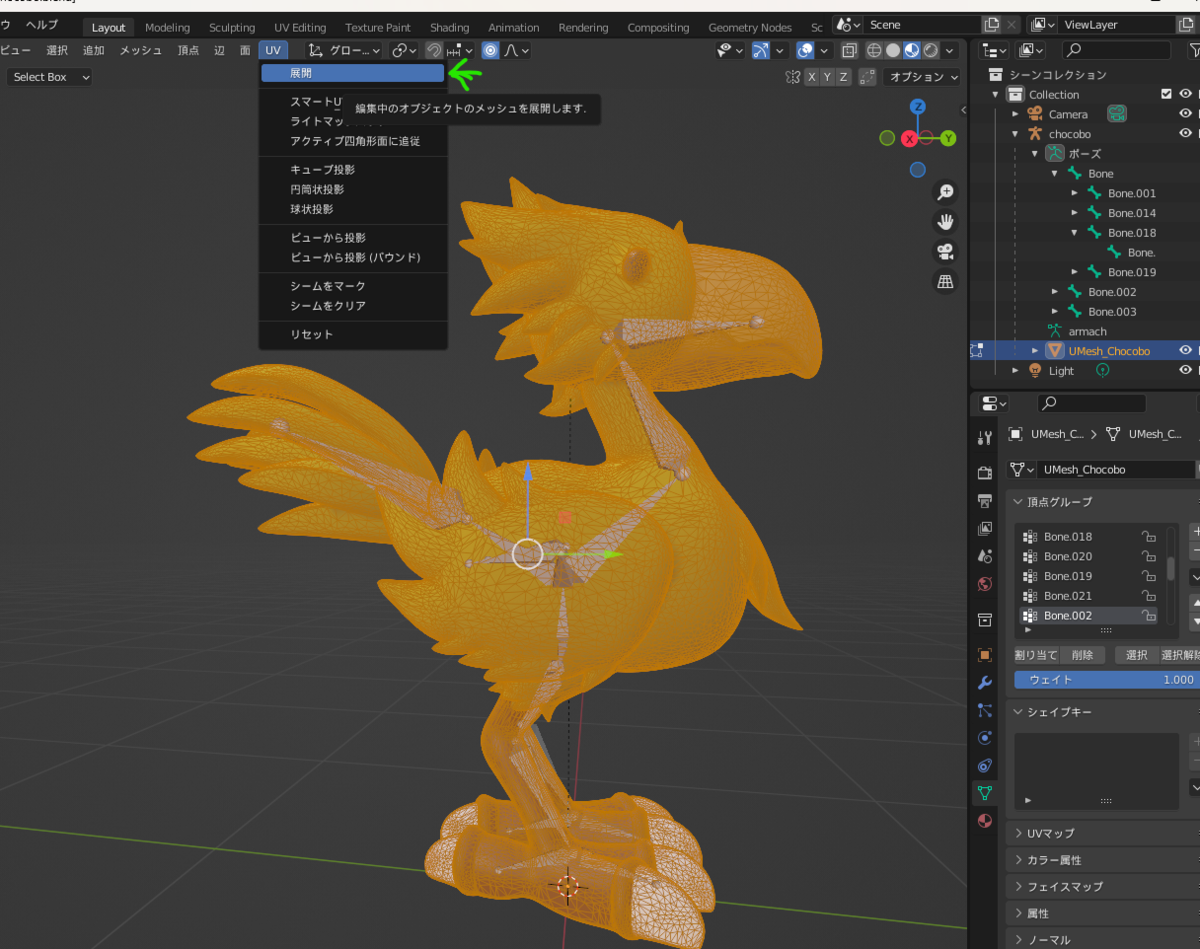
Task: Select solid viewport shading
Action: click(893, 50)
